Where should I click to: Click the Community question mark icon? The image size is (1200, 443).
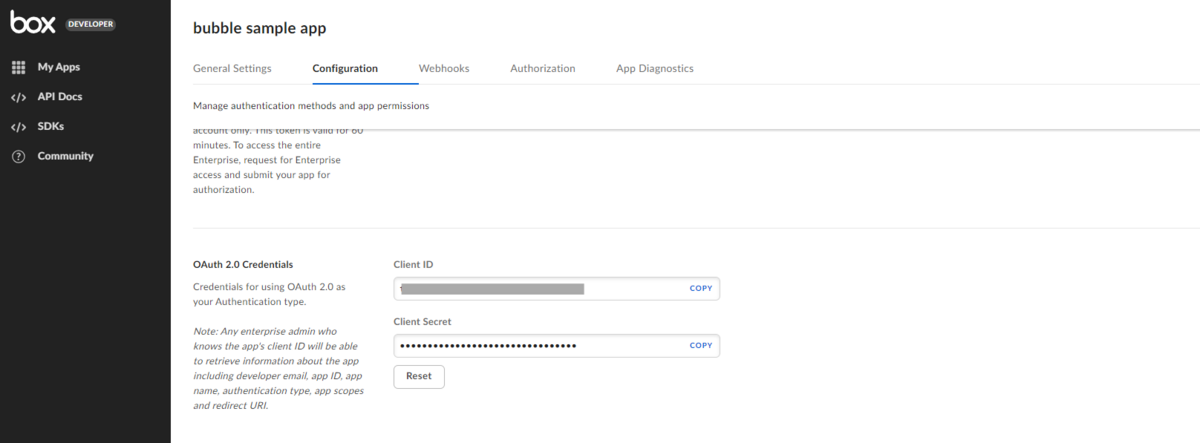pyautogui.click(x=18, y=156)
